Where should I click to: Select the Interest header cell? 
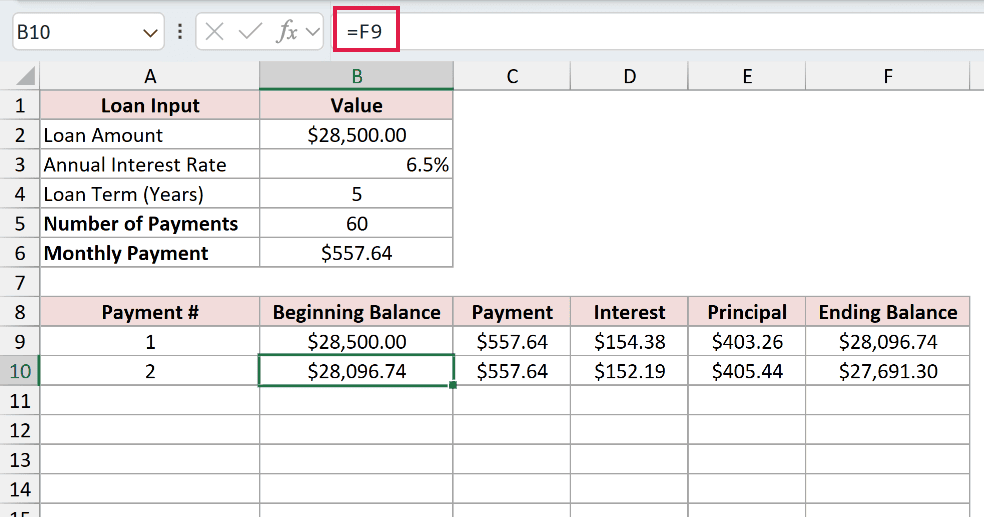629,312
